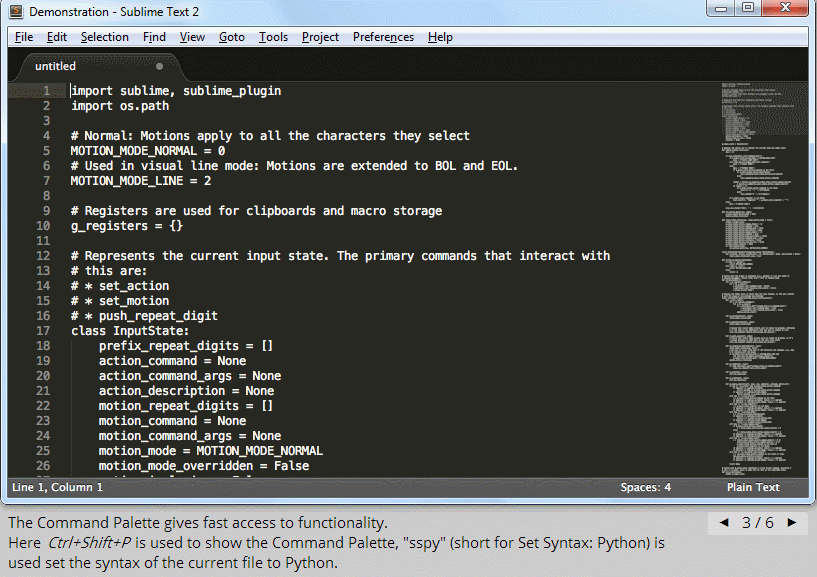Click 'motion_mode = MOTION_MODE_NORMAL' line

[x=211, y=451]
